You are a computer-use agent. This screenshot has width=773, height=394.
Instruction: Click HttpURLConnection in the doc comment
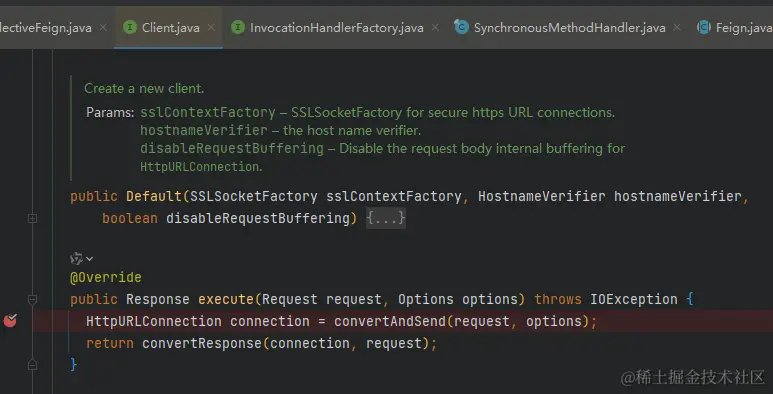199,167
